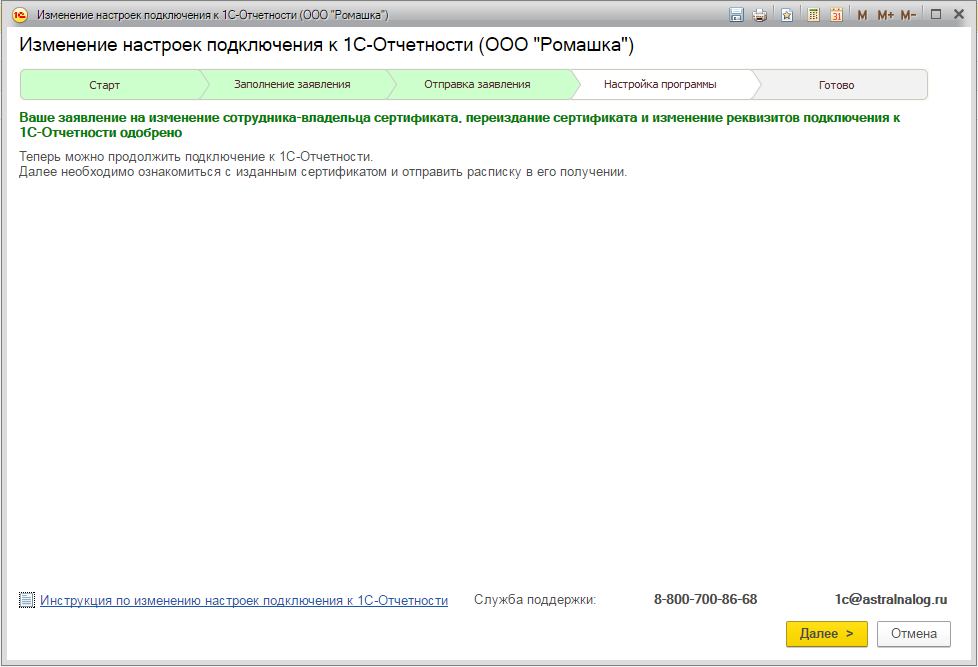Screen dimensions: 978x667
Task: Click the printer icon in title bar
Action: pyautogui.click(x=760, y=15)
